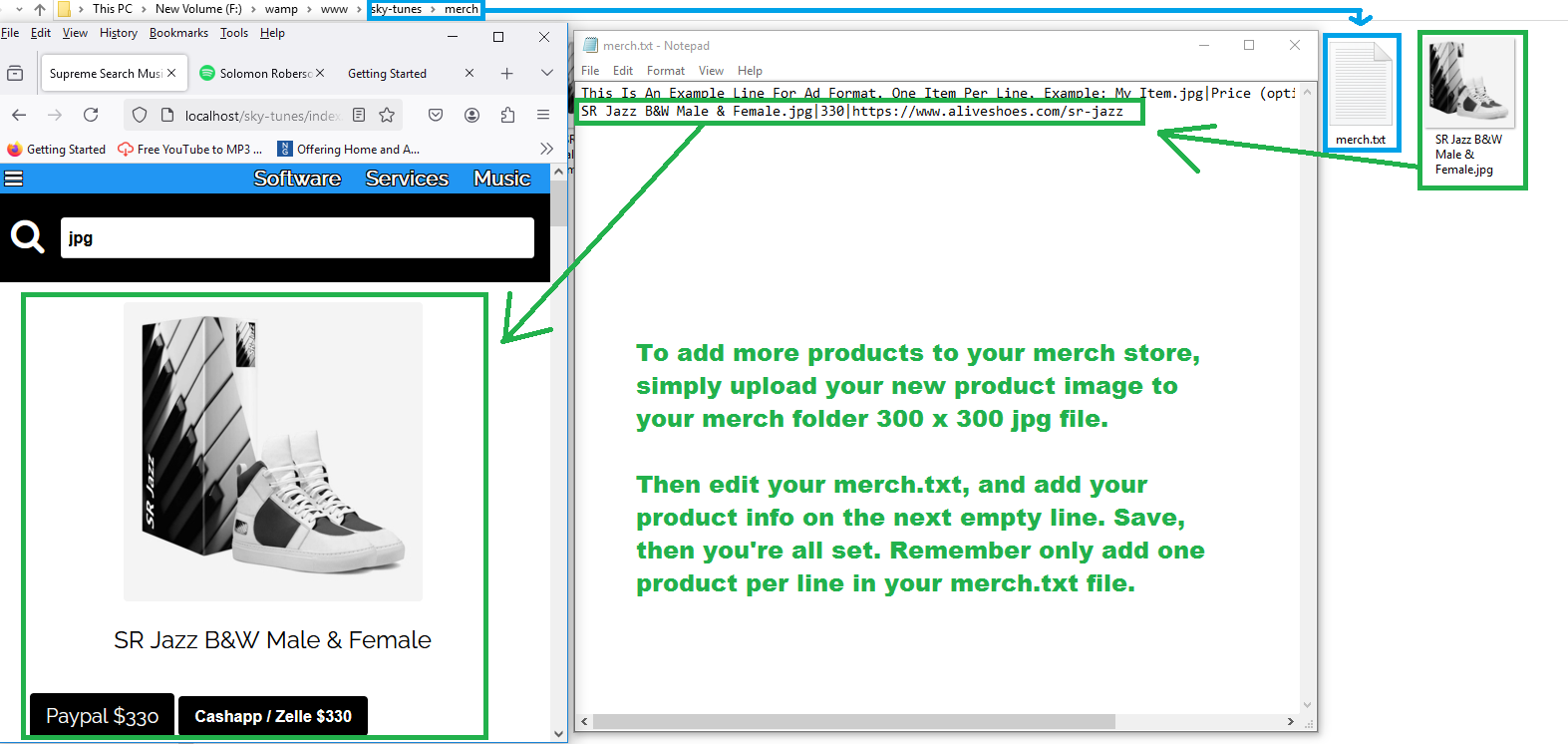The height and width of the screenshot is (744, 1568).
Task: Bookmark this page with star icon
Action: pos(387,115)
